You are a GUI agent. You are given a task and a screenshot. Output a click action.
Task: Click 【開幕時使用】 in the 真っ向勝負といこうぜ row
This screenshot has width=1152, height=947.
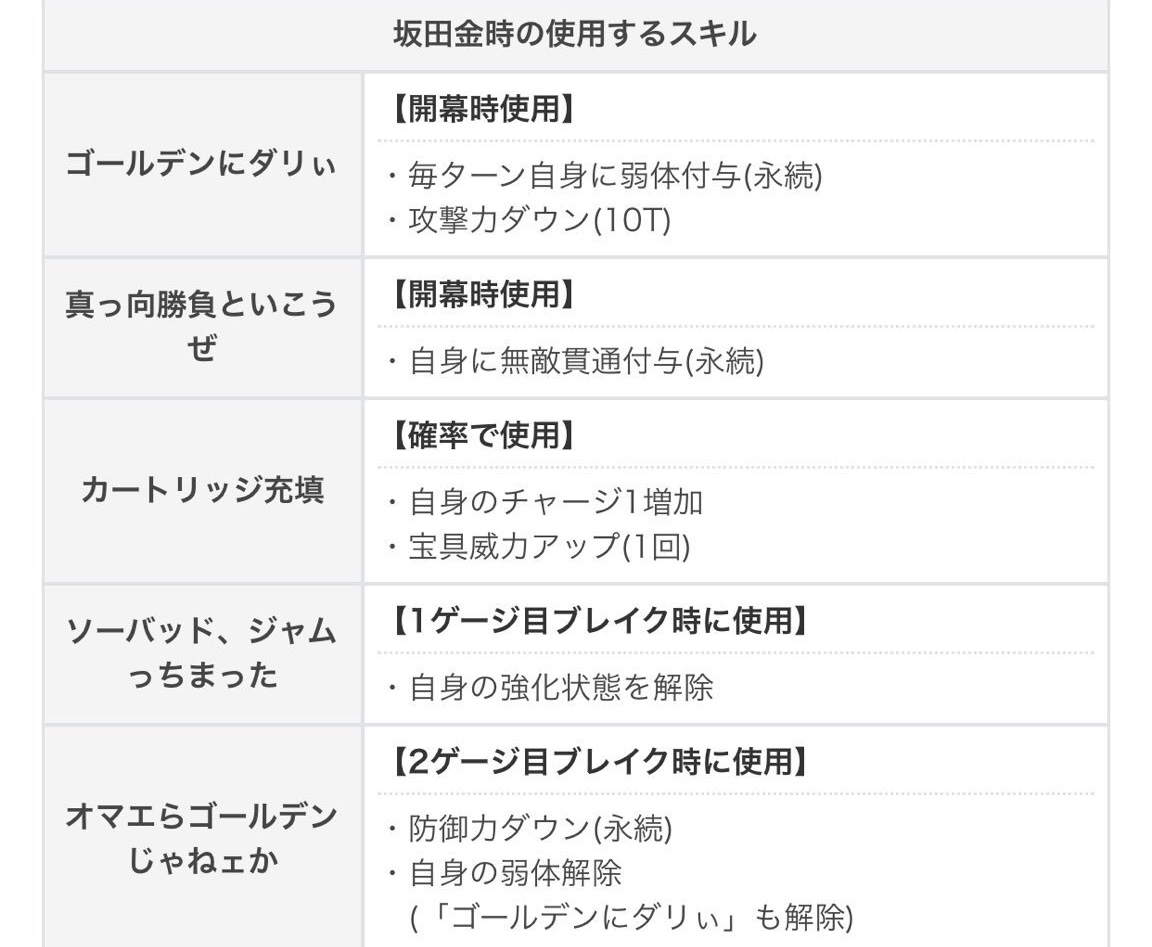tap(483, 295)
